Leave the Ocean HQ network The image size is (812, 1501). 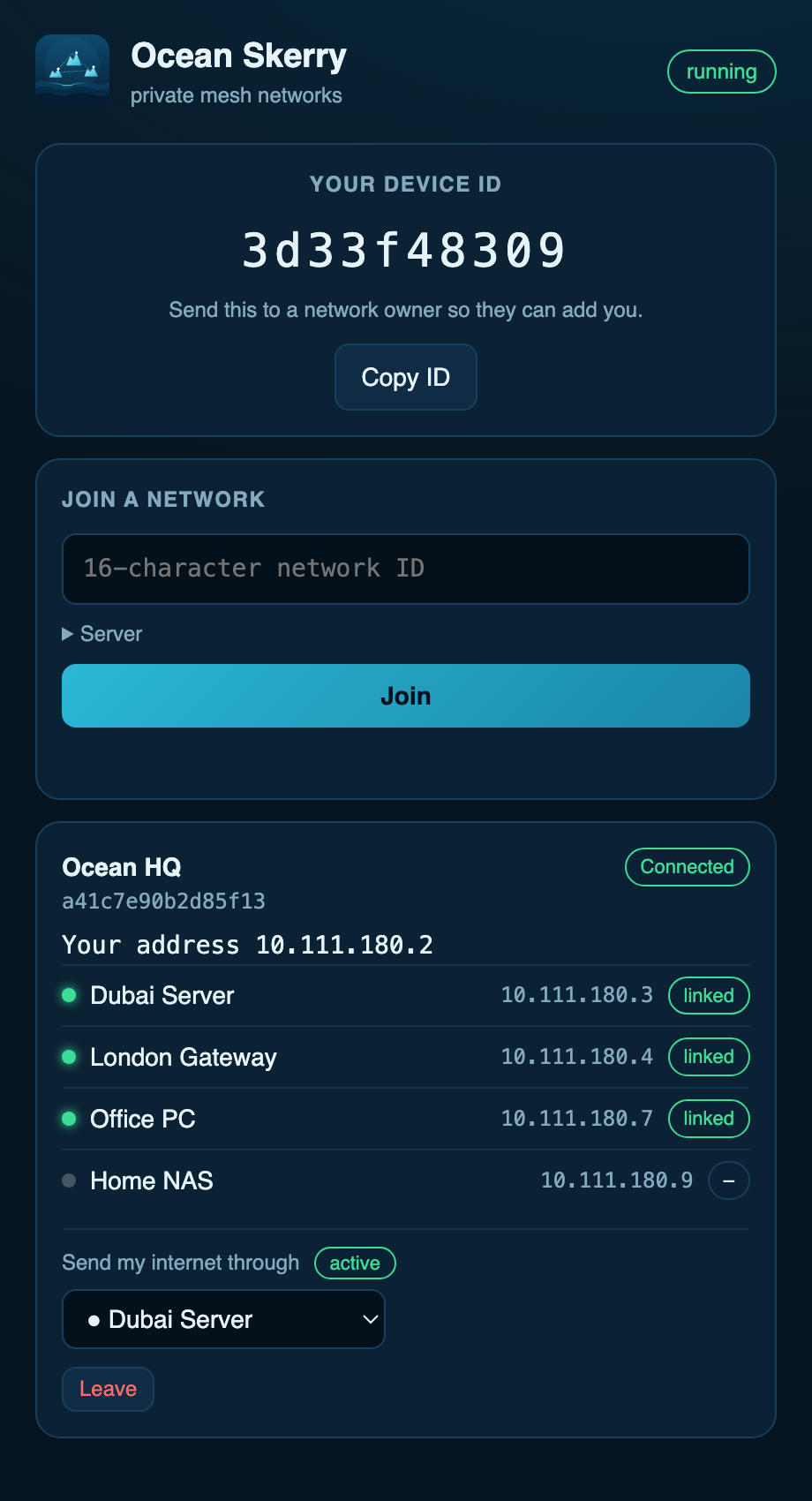108,1389
